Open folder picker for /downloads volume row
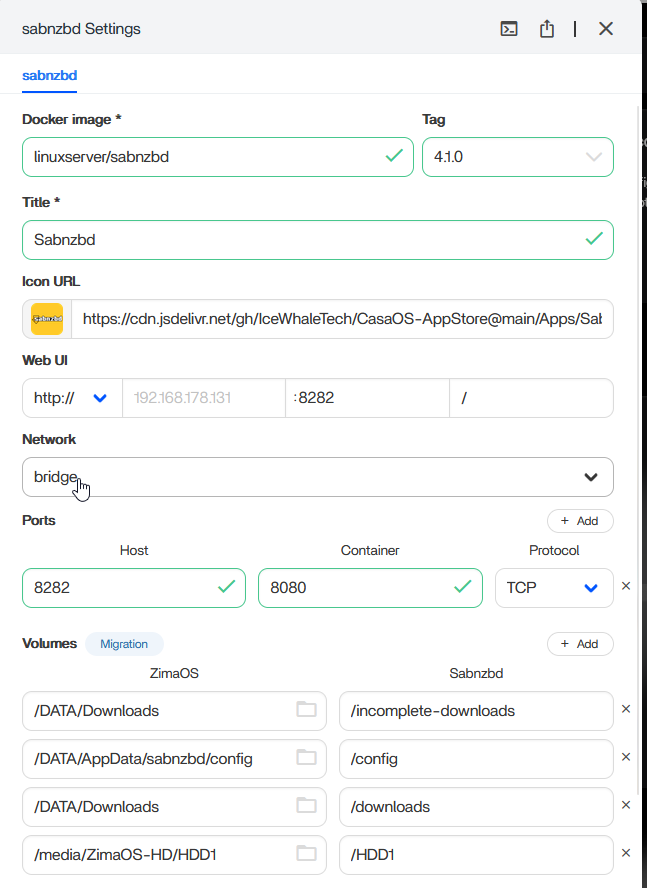 (306, 806)
